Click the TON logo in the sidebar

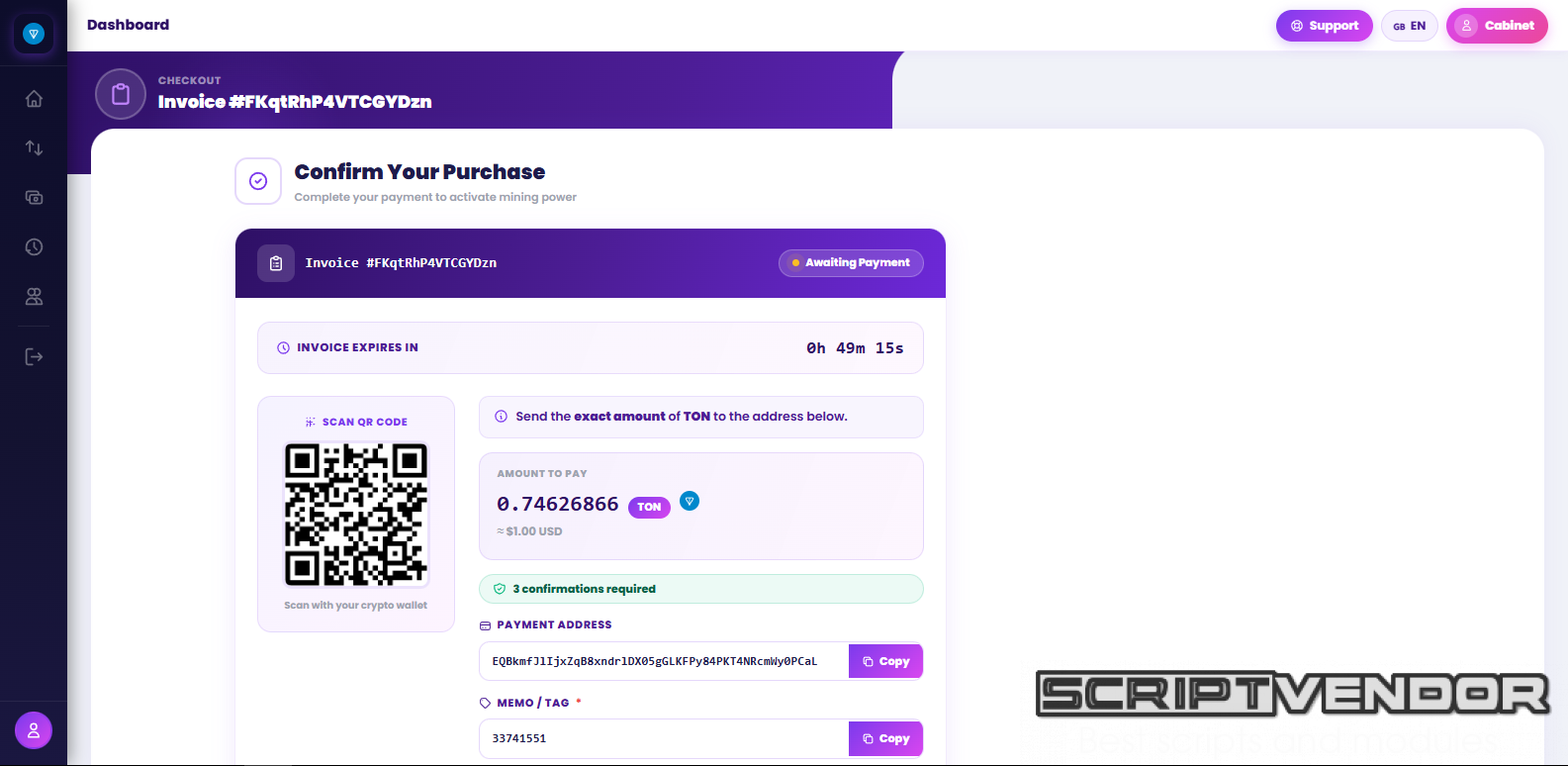(x=34, y=35)
